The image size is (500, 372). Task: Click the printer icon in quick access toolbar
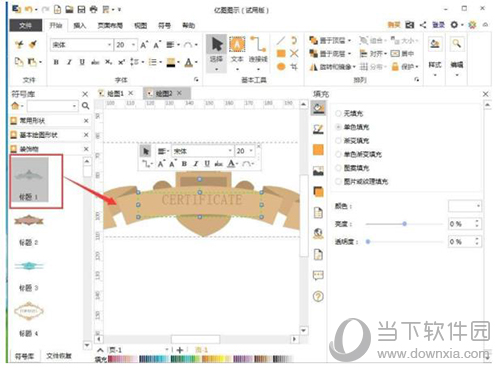click(x=93, y=9)
